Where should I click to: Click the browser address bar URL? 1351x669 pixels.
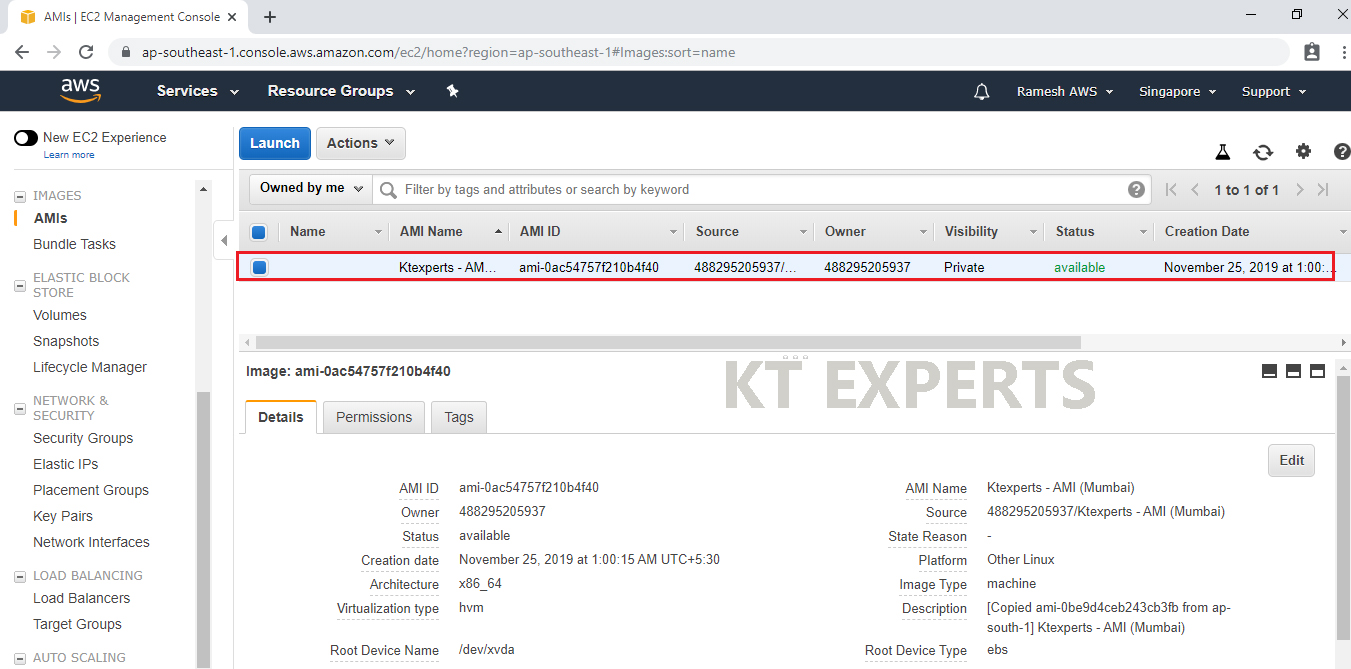coord(438,52)
